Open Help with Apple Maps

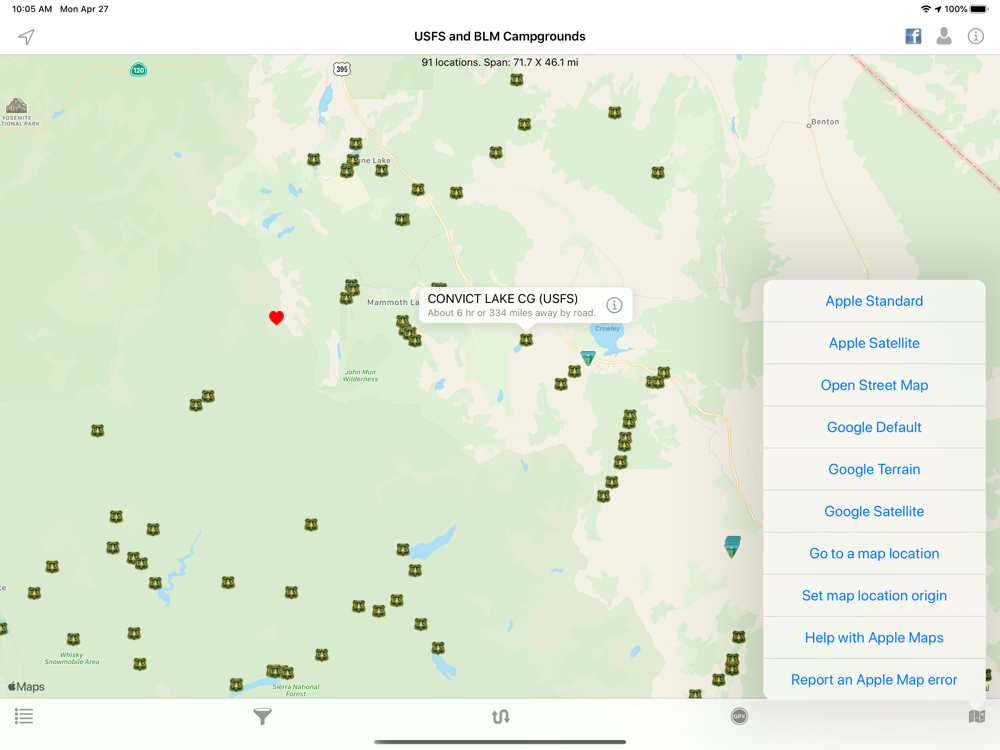tap(874, 638)
